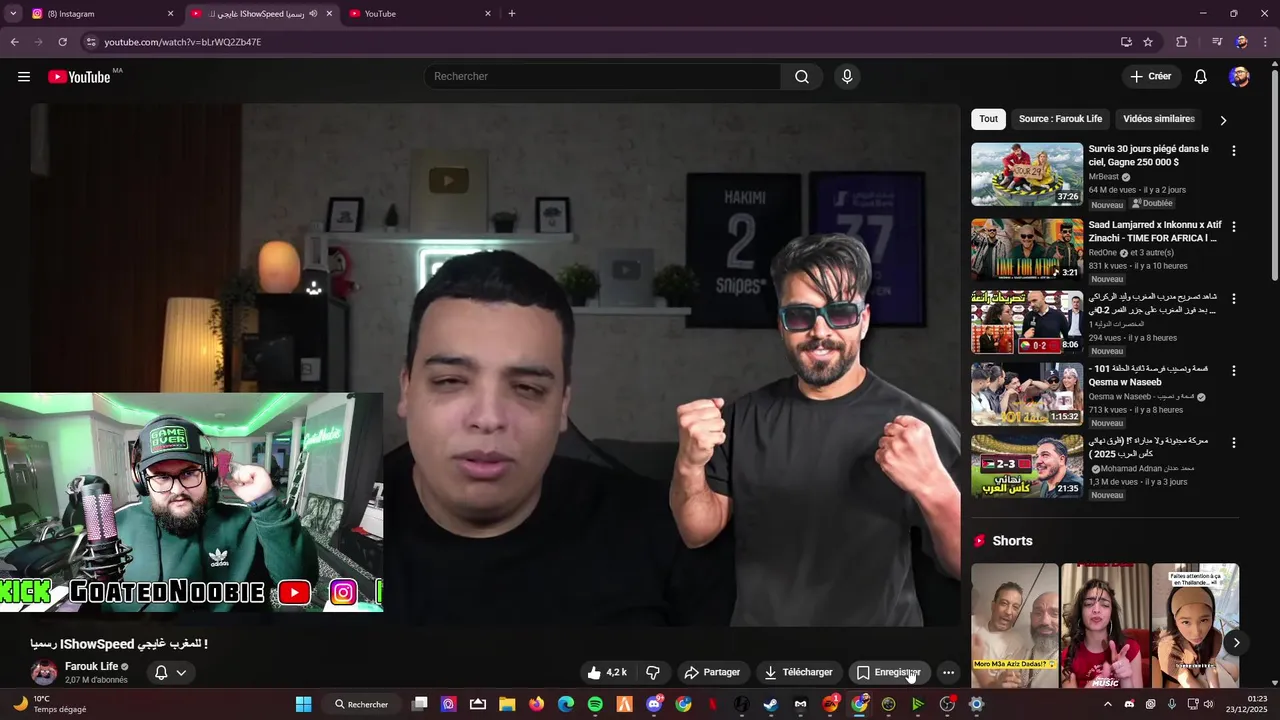Open a new browser tab
This screenshot has height=720, width=1280.
(512, 14)
